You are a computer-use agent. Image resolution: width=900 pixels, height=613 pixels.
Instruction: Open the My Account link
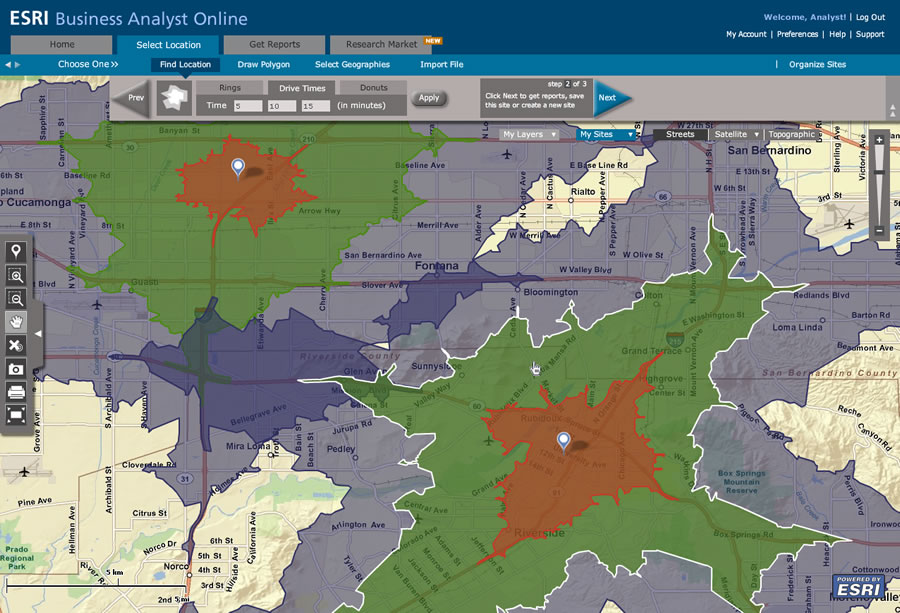[746, 34]
